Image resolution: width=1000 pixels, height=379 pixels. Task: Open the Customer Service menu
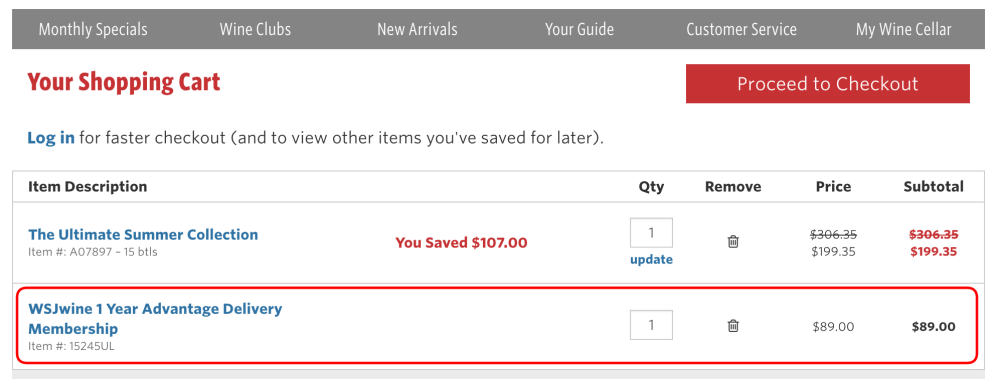tap(741, 29)
